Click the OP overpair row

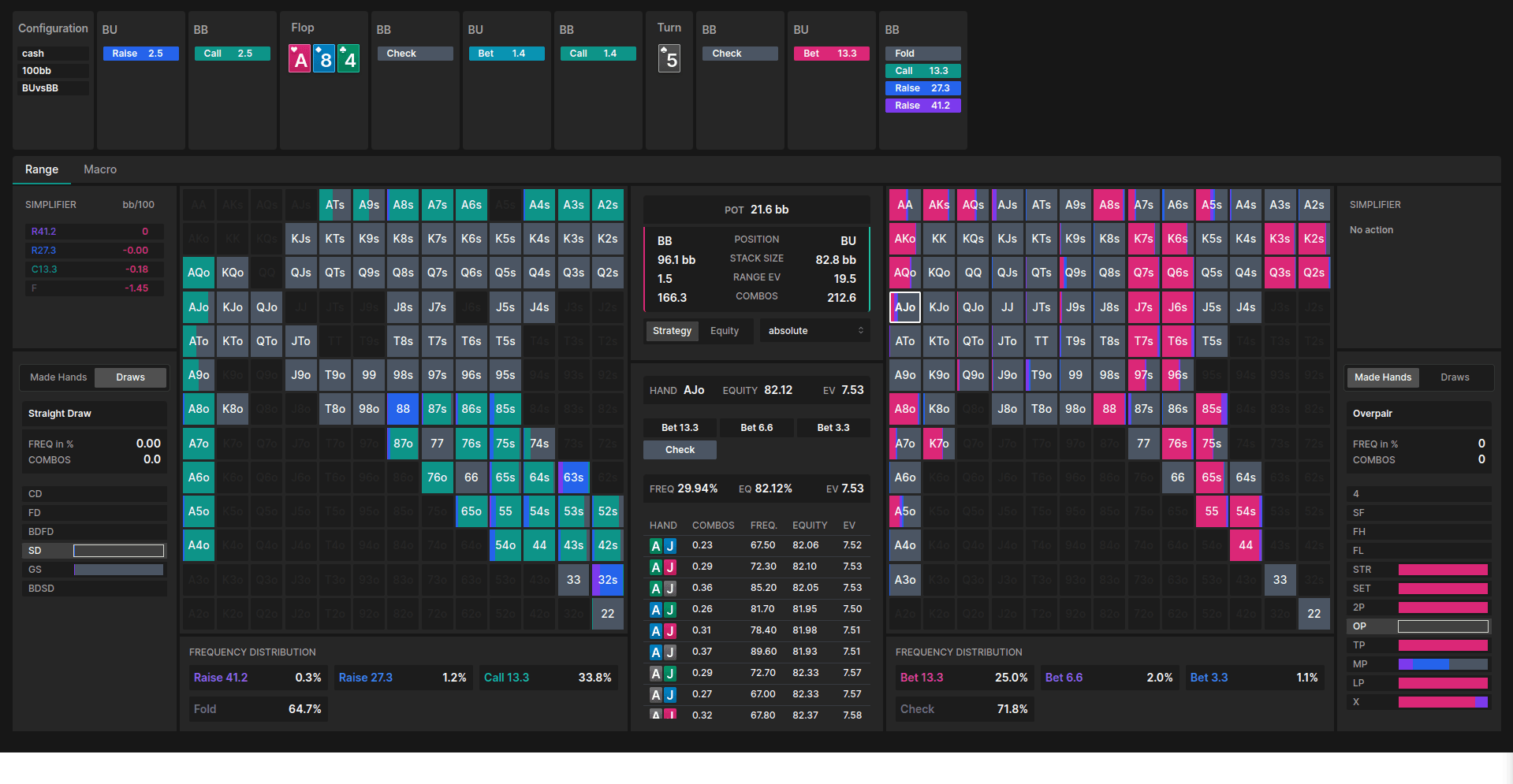[1419, 626]
